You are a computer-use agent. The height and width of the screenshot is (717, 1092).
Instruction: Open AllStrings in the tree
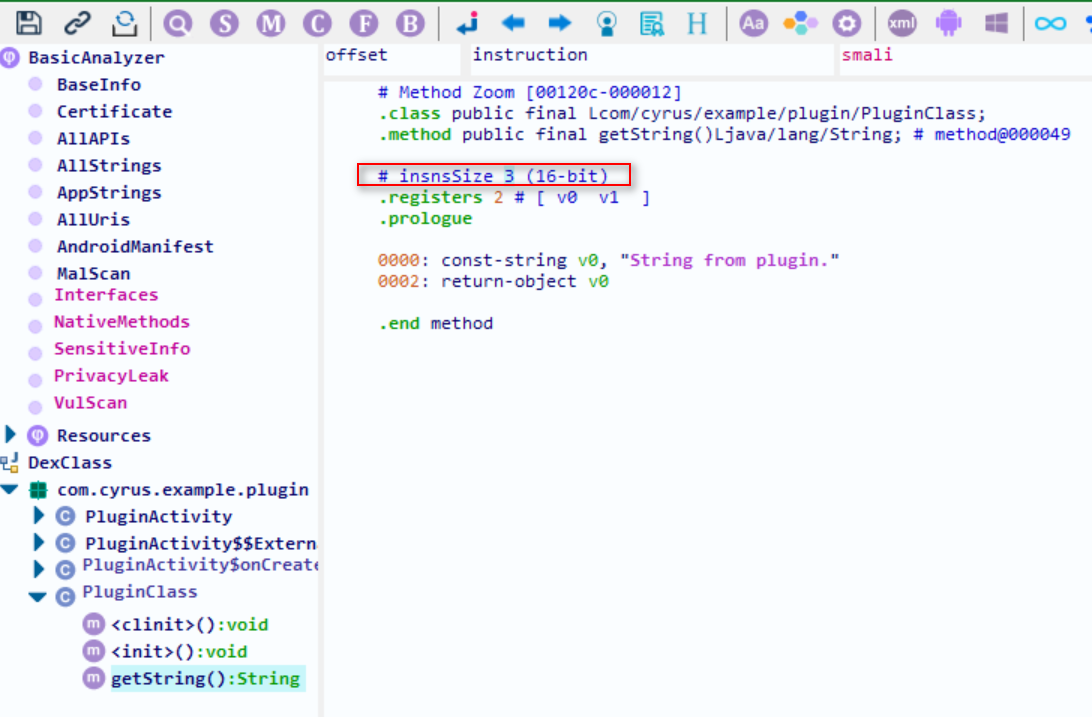click(x=109, y=166)
